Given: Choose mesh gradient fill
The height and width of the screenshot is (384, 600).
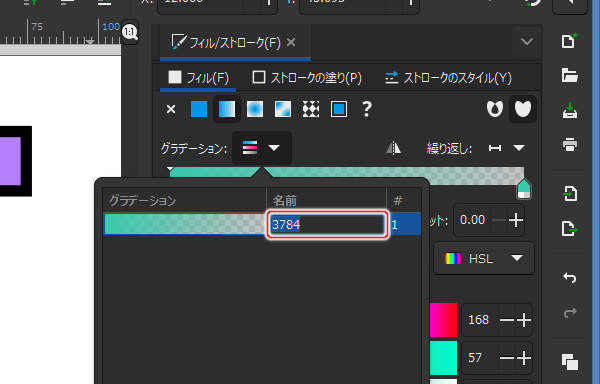Looking at the screenshot, I should click(283, 109).
